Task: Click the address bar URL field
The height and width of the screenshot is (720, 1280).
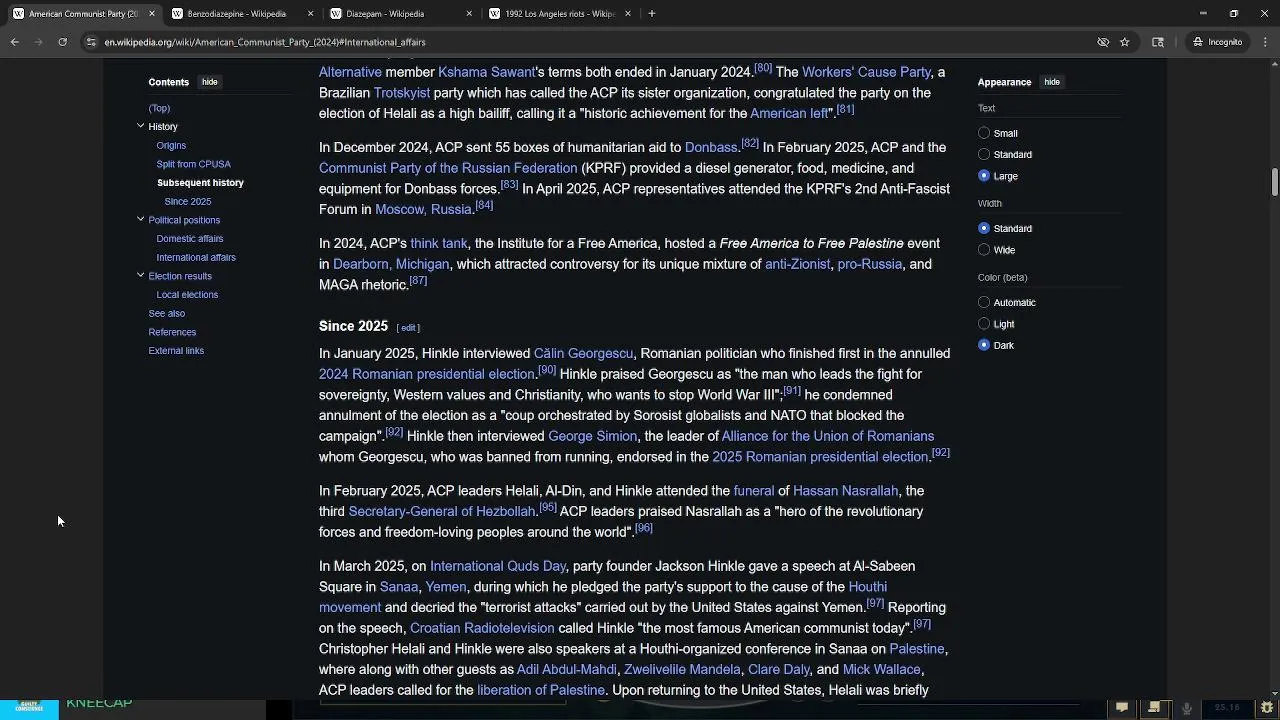Action: point(590,42)
